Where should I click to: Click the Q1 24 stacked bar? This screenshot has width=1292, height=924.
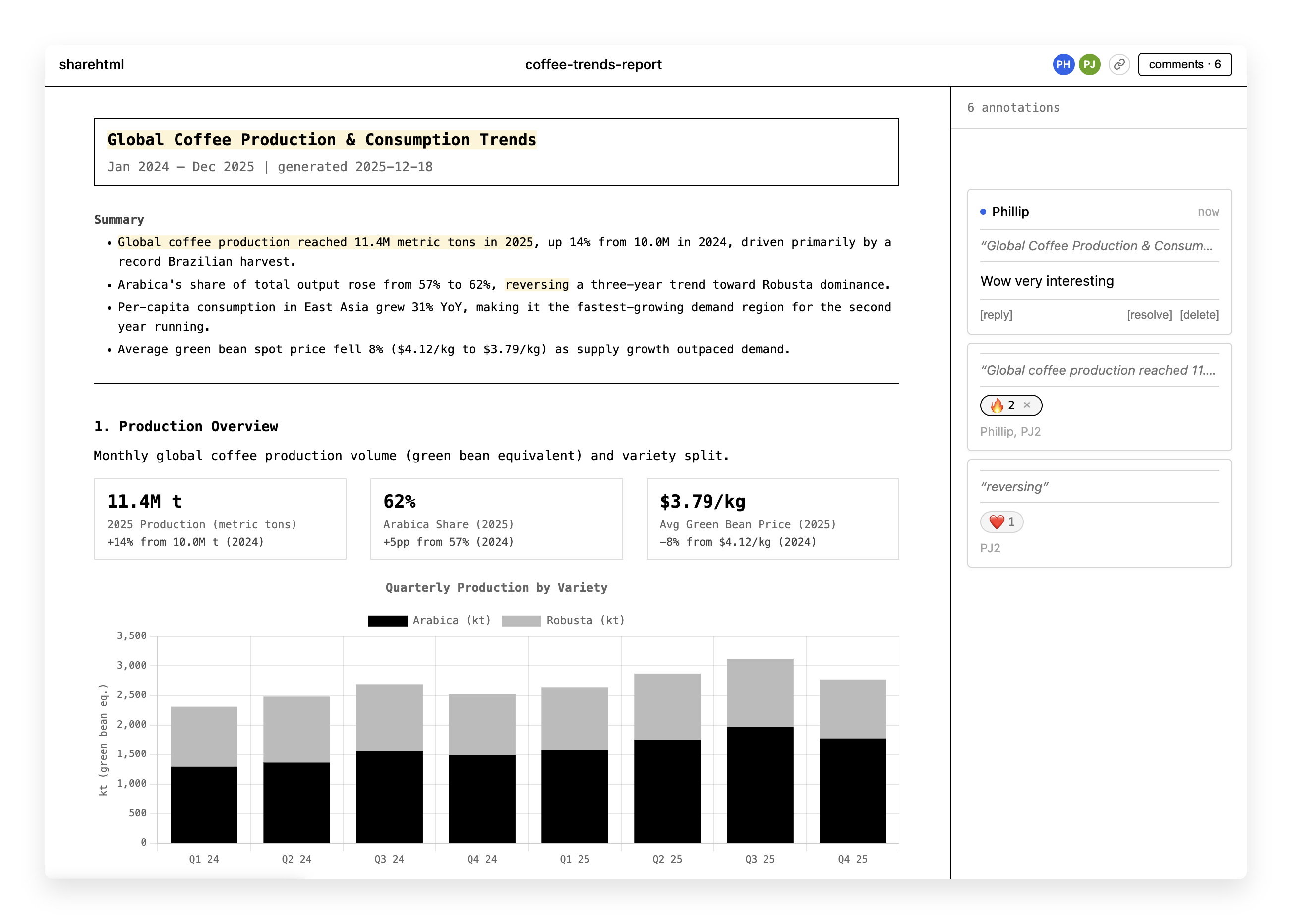204,774
